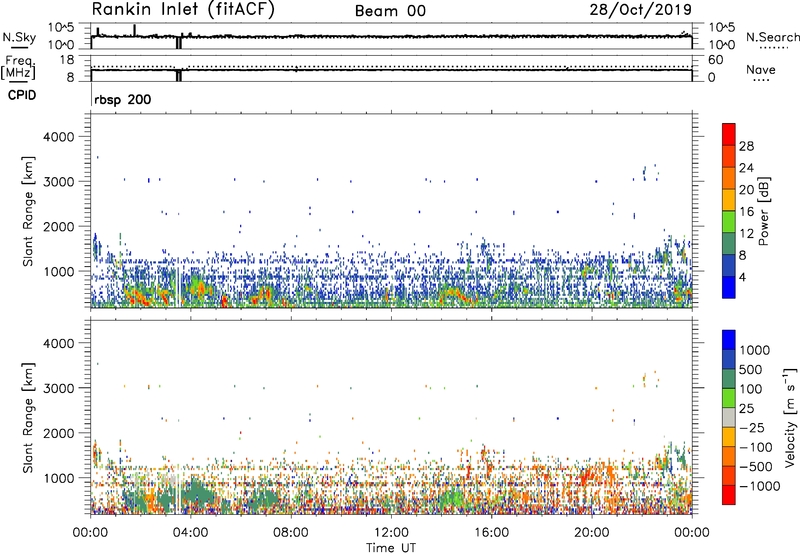Click the "CPID" label

[x=22, y=95]
